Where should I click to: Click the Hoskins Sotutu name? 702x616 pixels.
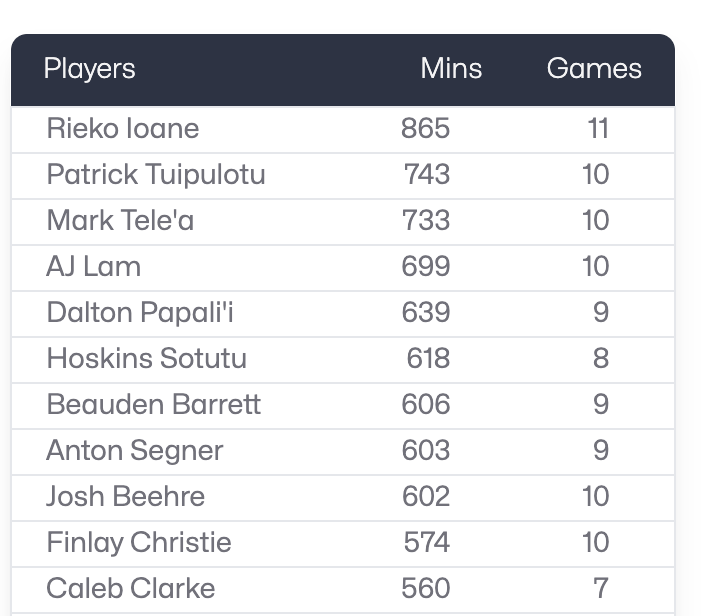click(x=147, y=358)
